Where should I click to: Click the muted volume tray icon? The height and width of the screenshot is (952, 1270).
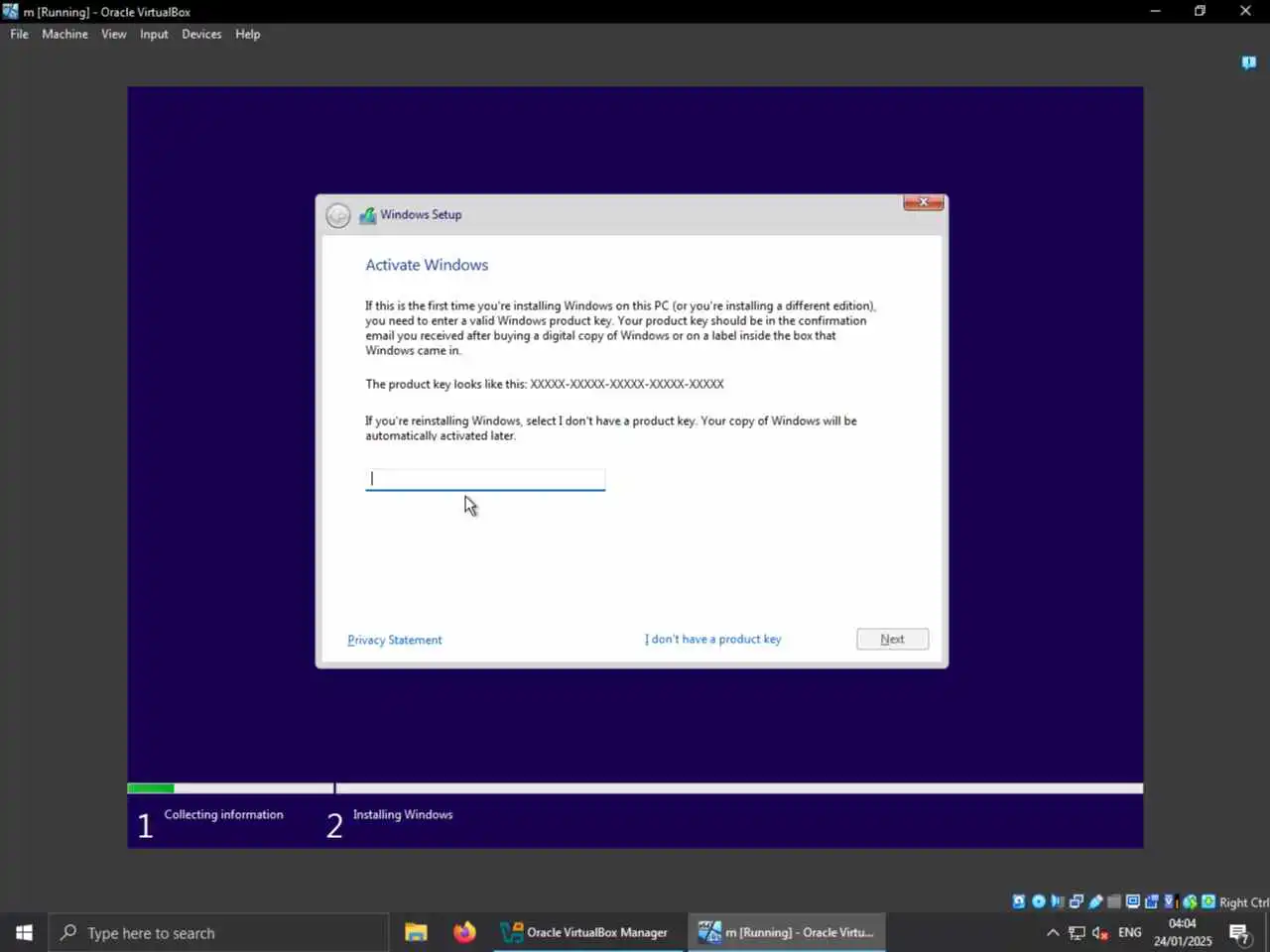[1100, 932]
